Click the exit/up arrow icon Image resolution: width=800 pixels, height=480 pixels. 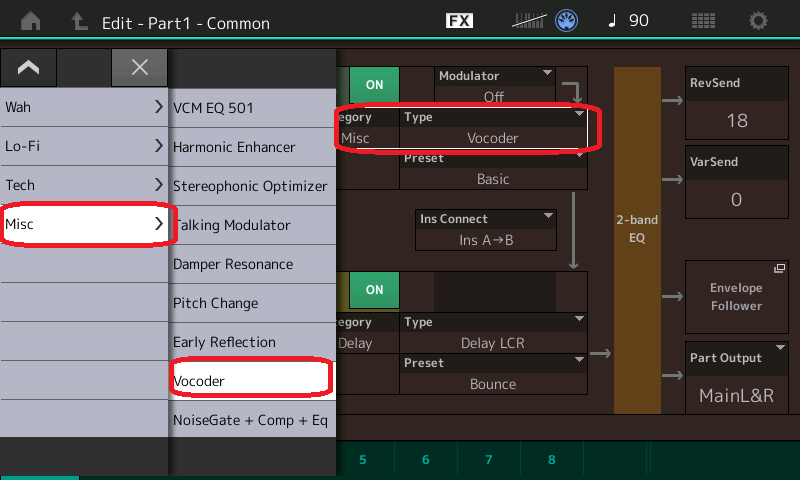[x=78, y=20]
